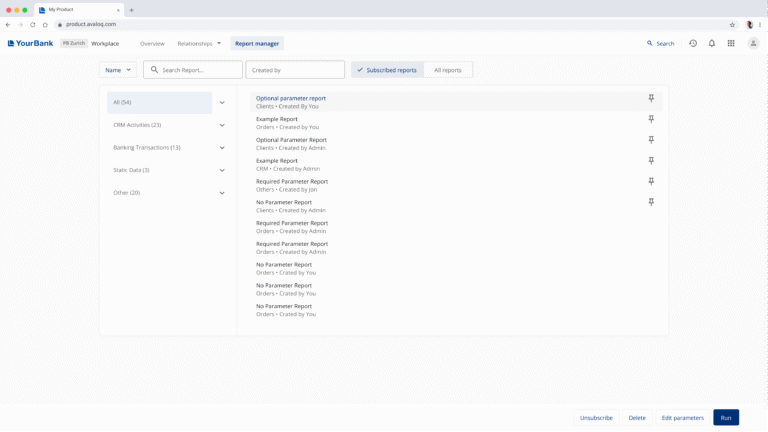Click the Unsubscribe button

596,418
